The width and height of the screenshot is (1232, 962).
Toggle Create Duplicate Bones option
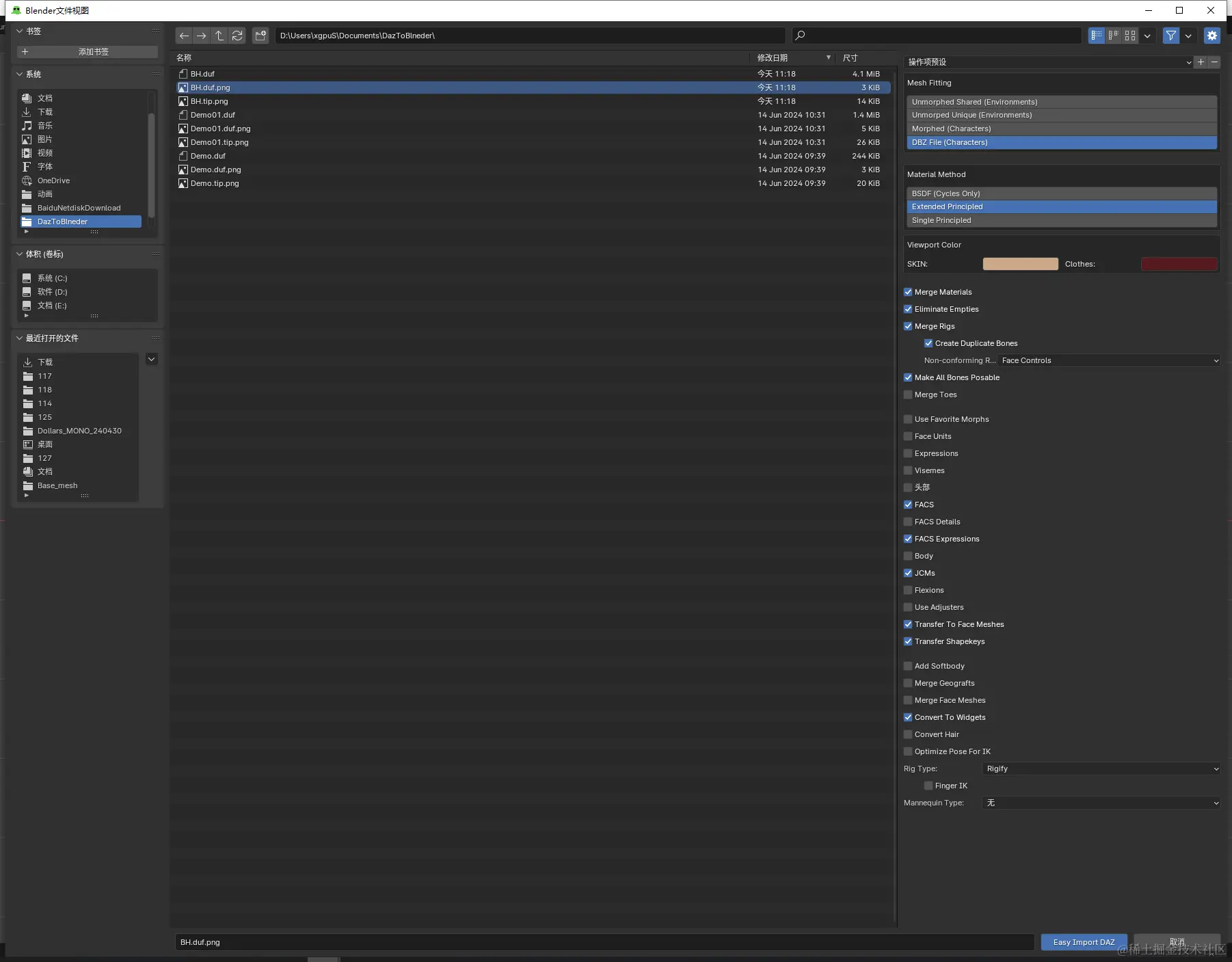pyautogui.click(x=928, y=343)
